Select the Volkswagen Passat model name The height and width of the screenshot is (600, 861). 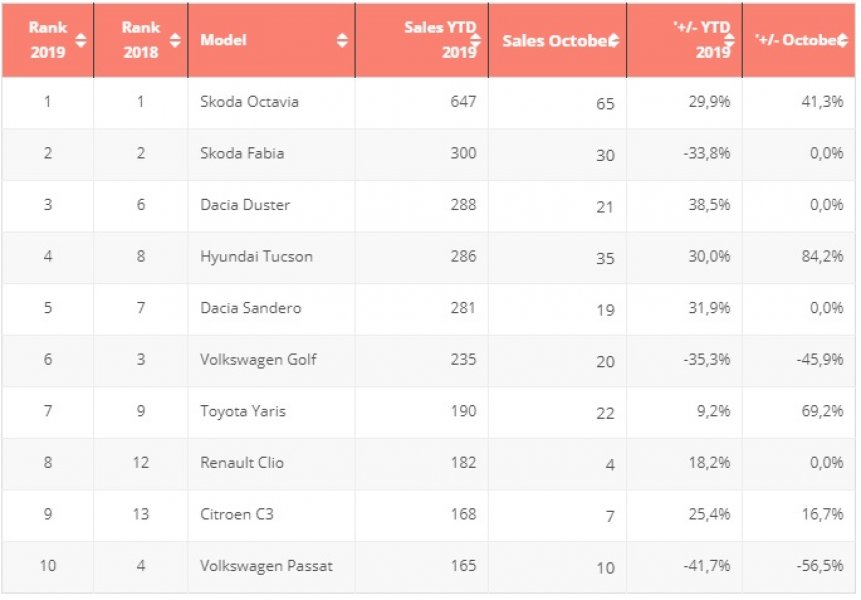(x=266, y=566)
